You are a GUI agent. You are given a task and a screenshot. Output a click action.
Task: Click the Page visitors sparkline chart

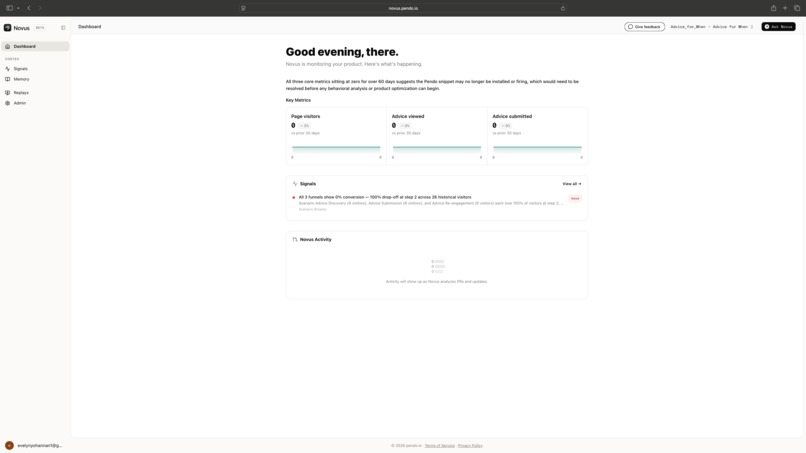pyautogui.click(x=336, y=149)
